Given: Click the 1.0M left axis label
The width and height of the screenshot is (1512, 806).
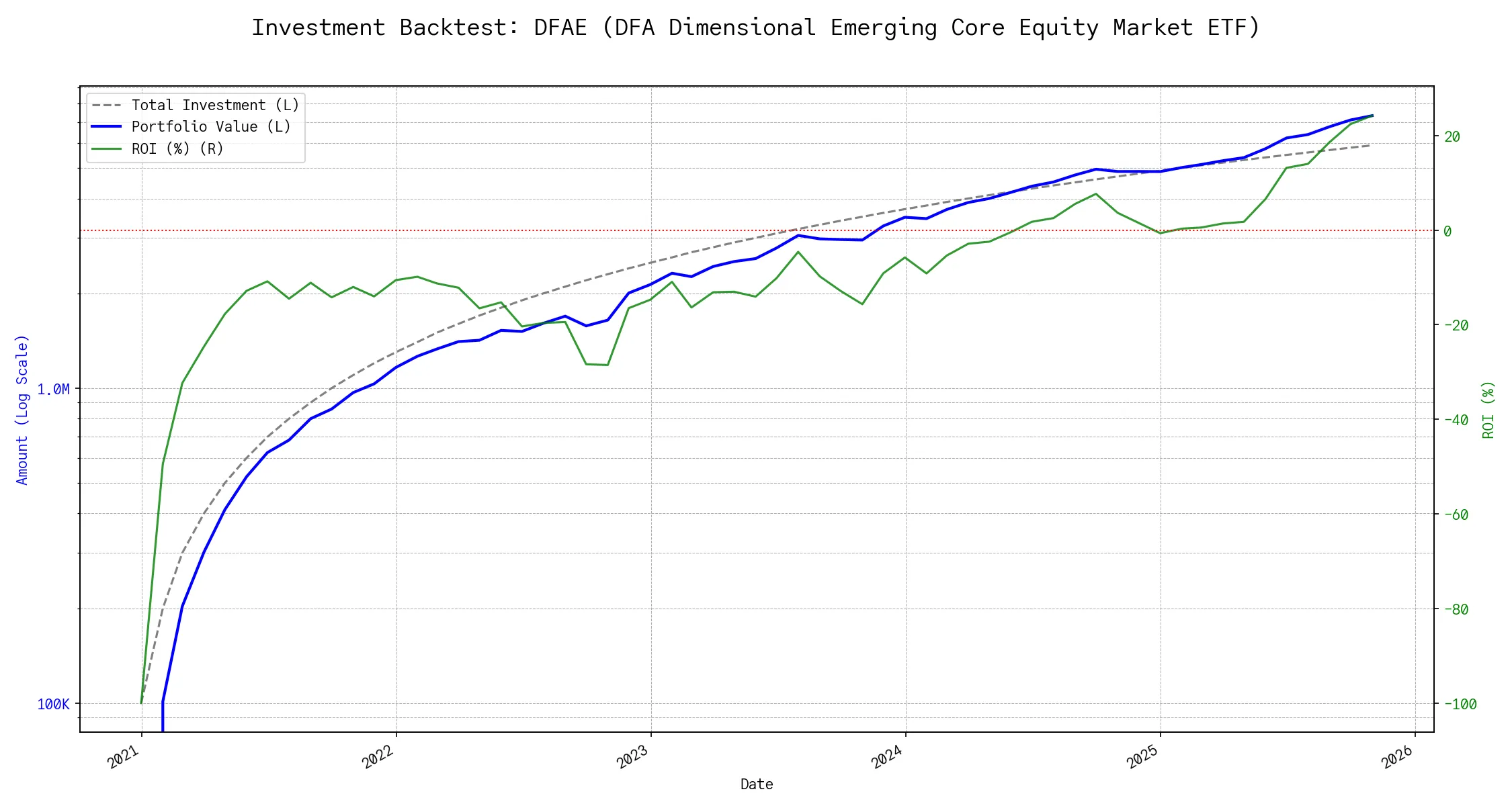Looking at the screenshot, I should (53, 390).
